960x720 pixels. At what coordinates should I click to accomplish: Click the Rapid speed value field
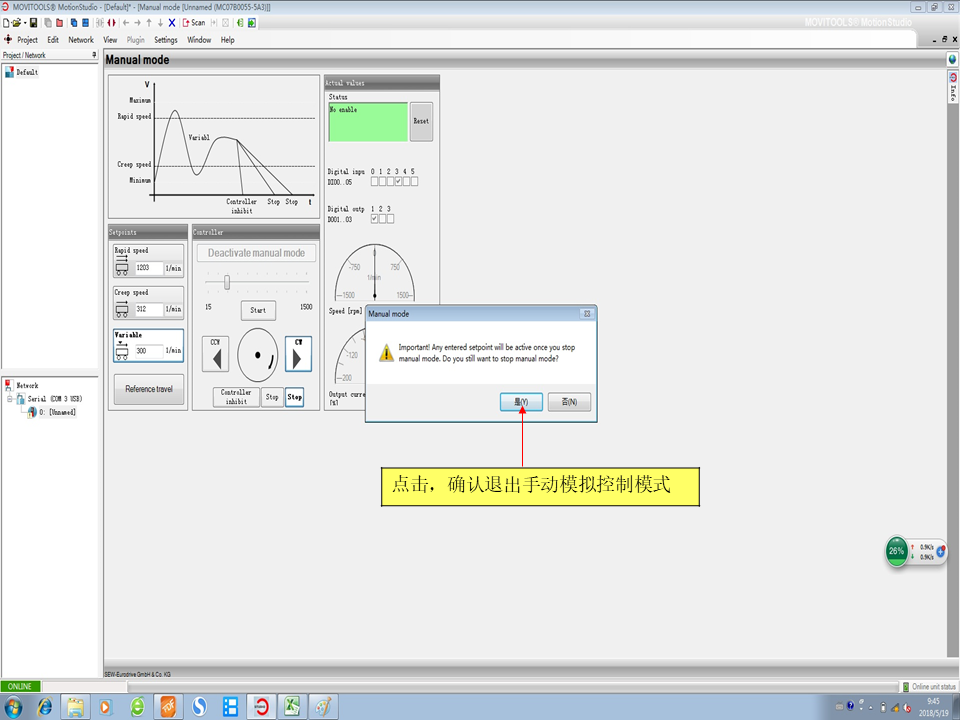[148, 268]
